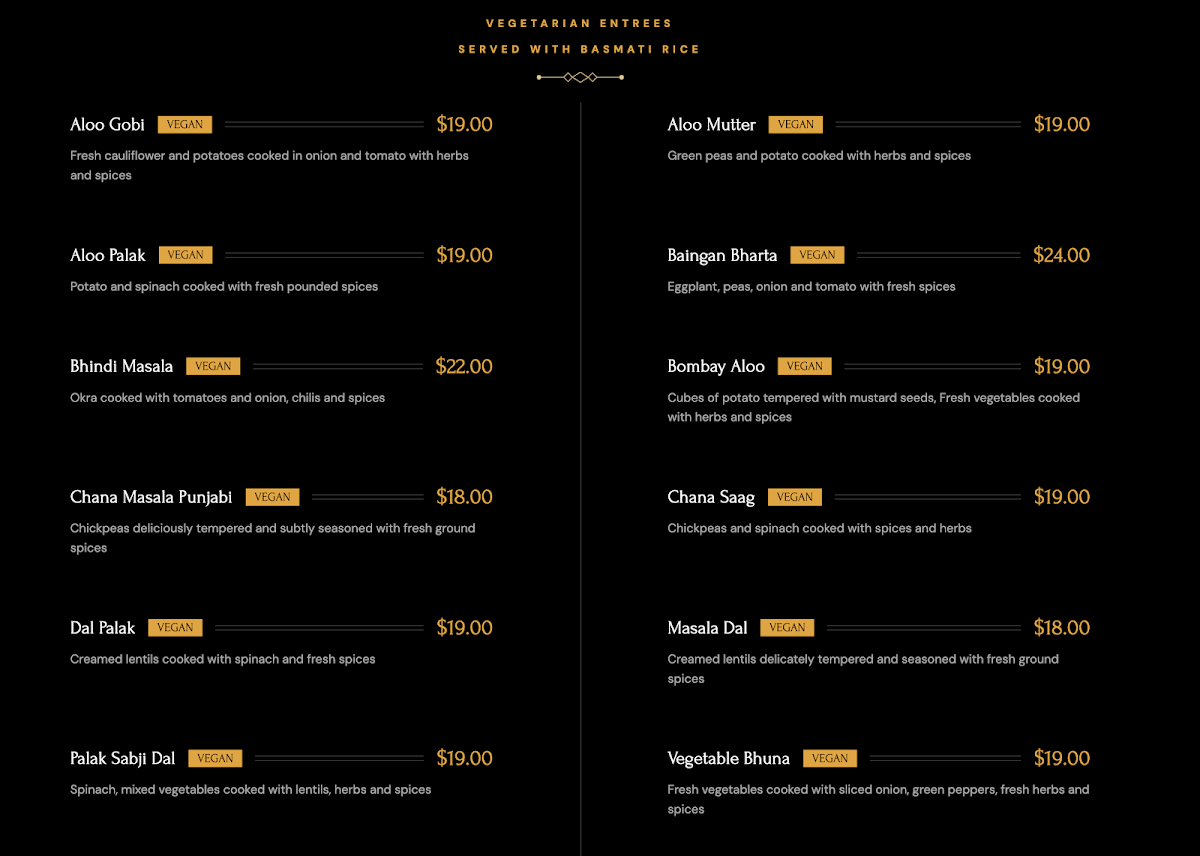This screenshot has width=1200, height=856.
Task: Click the VEGAN badge for Baingan Bharta
Action: [817, 255]
